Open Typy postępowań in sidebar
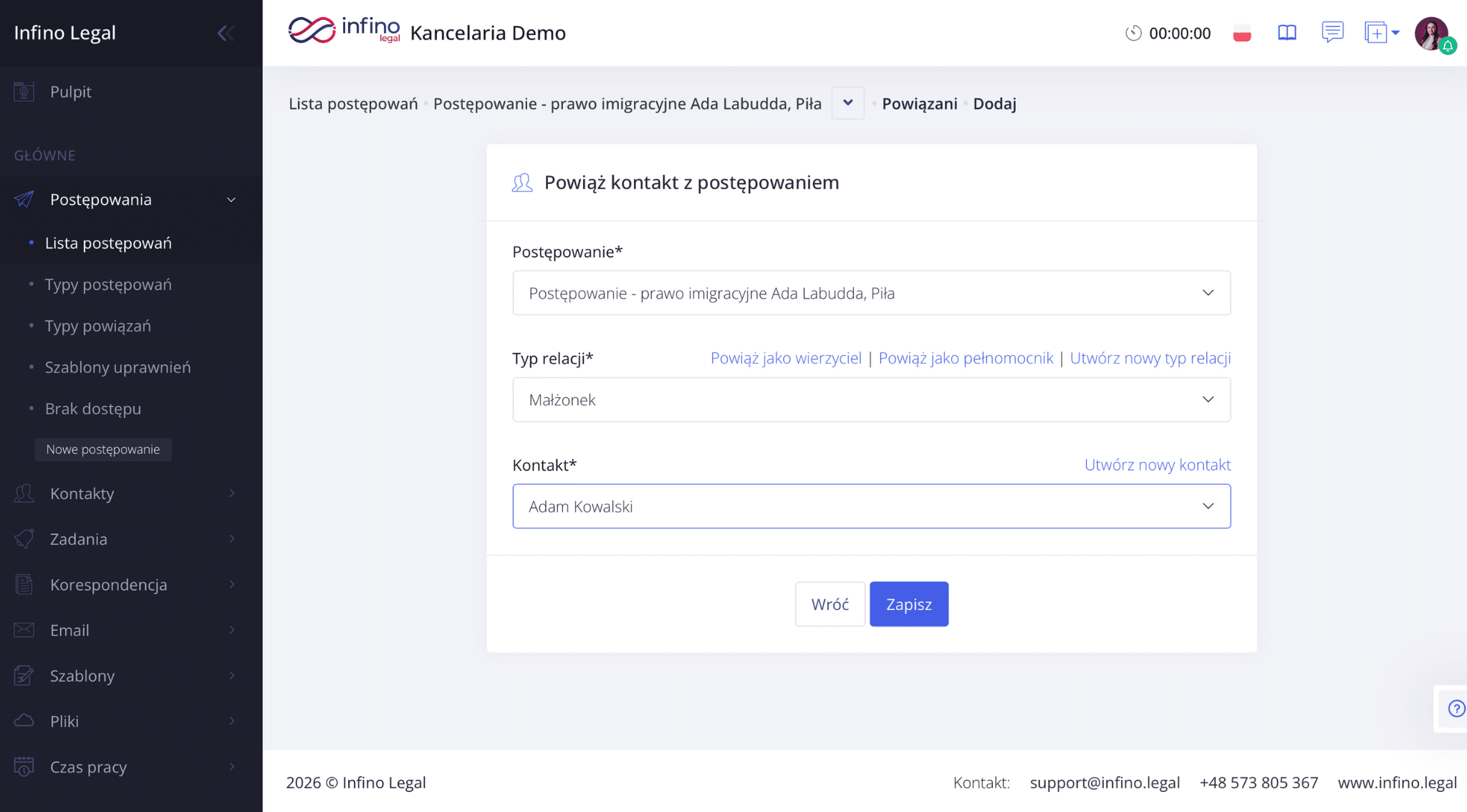The width and height of the screenshot is (1467, 812). 108,284
